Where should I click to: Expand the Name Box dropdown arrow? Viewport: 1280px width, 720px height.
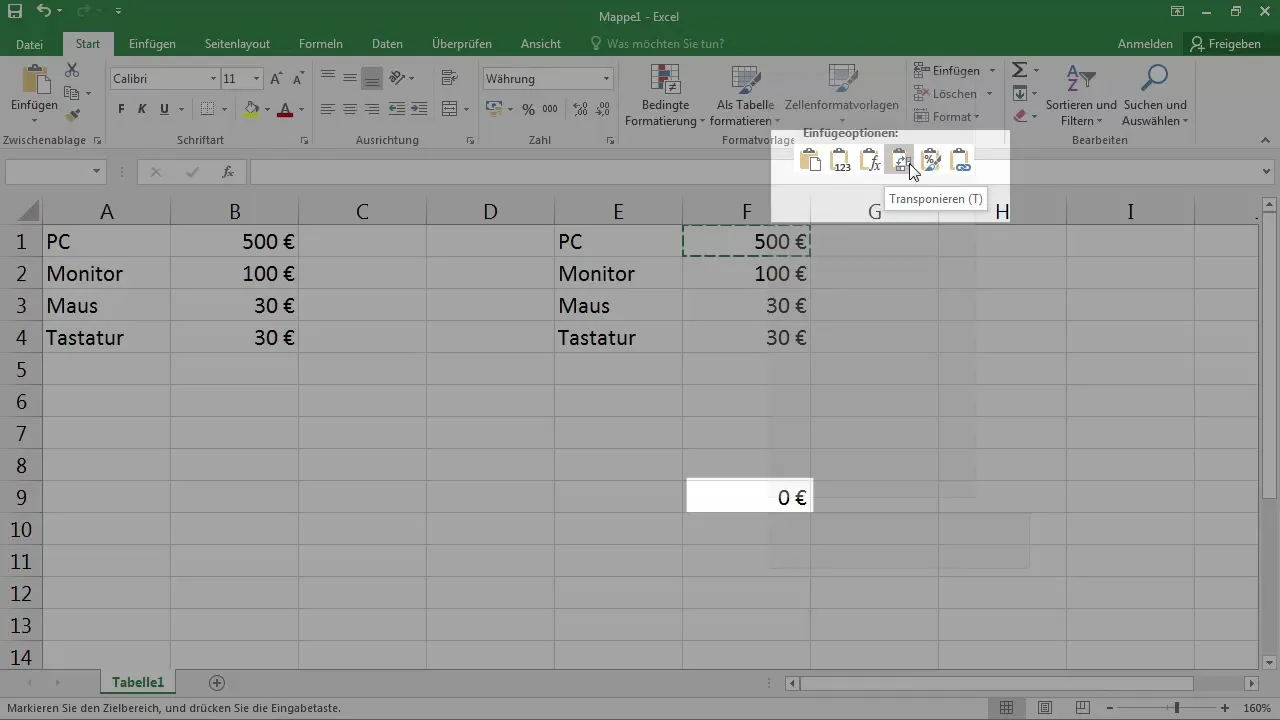pyautogui.click(x=97, y=172)
